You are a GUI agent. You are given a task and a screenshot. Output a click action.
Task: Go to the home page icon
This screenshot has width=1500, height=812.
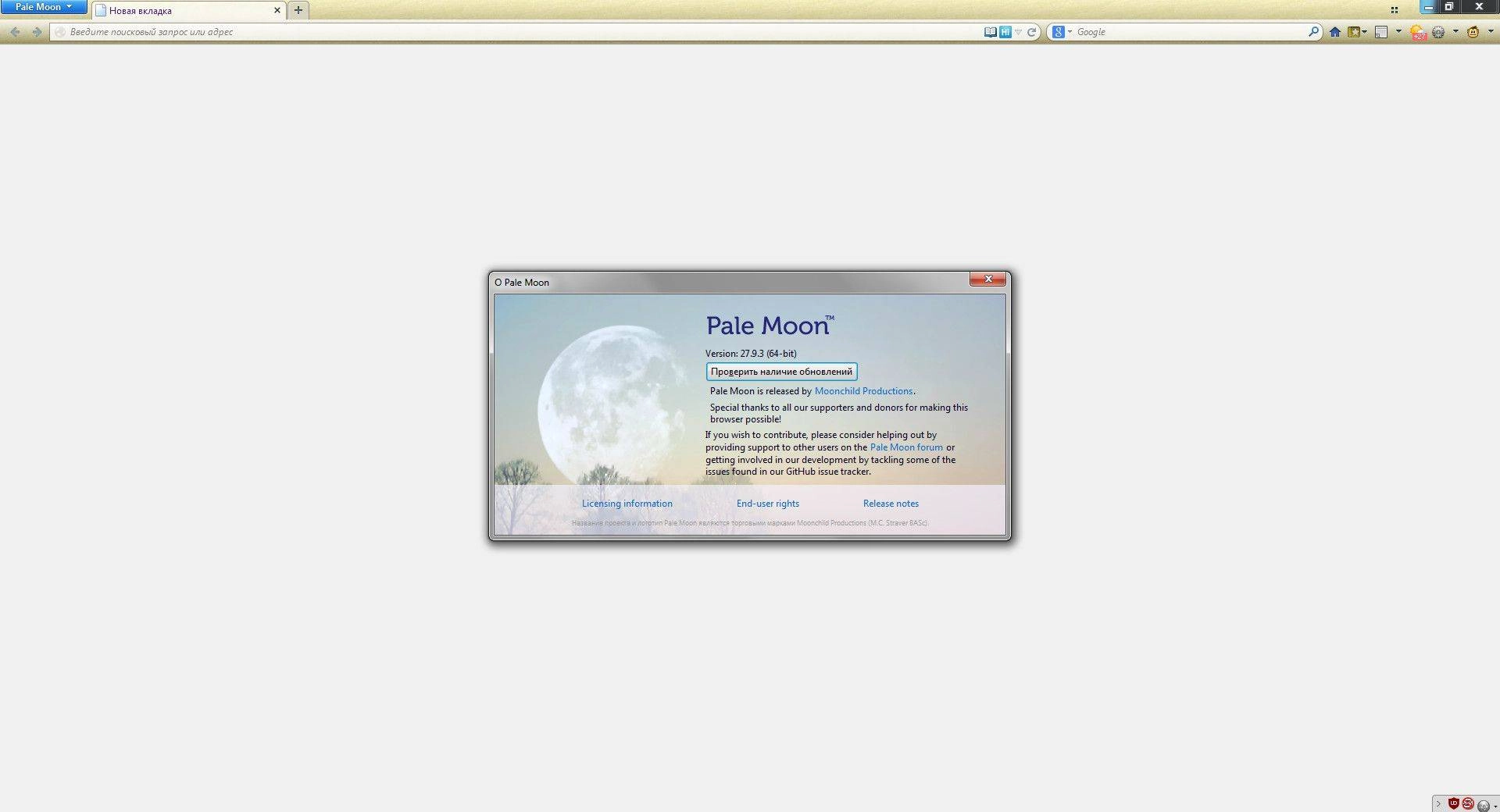coord(1335,32)
